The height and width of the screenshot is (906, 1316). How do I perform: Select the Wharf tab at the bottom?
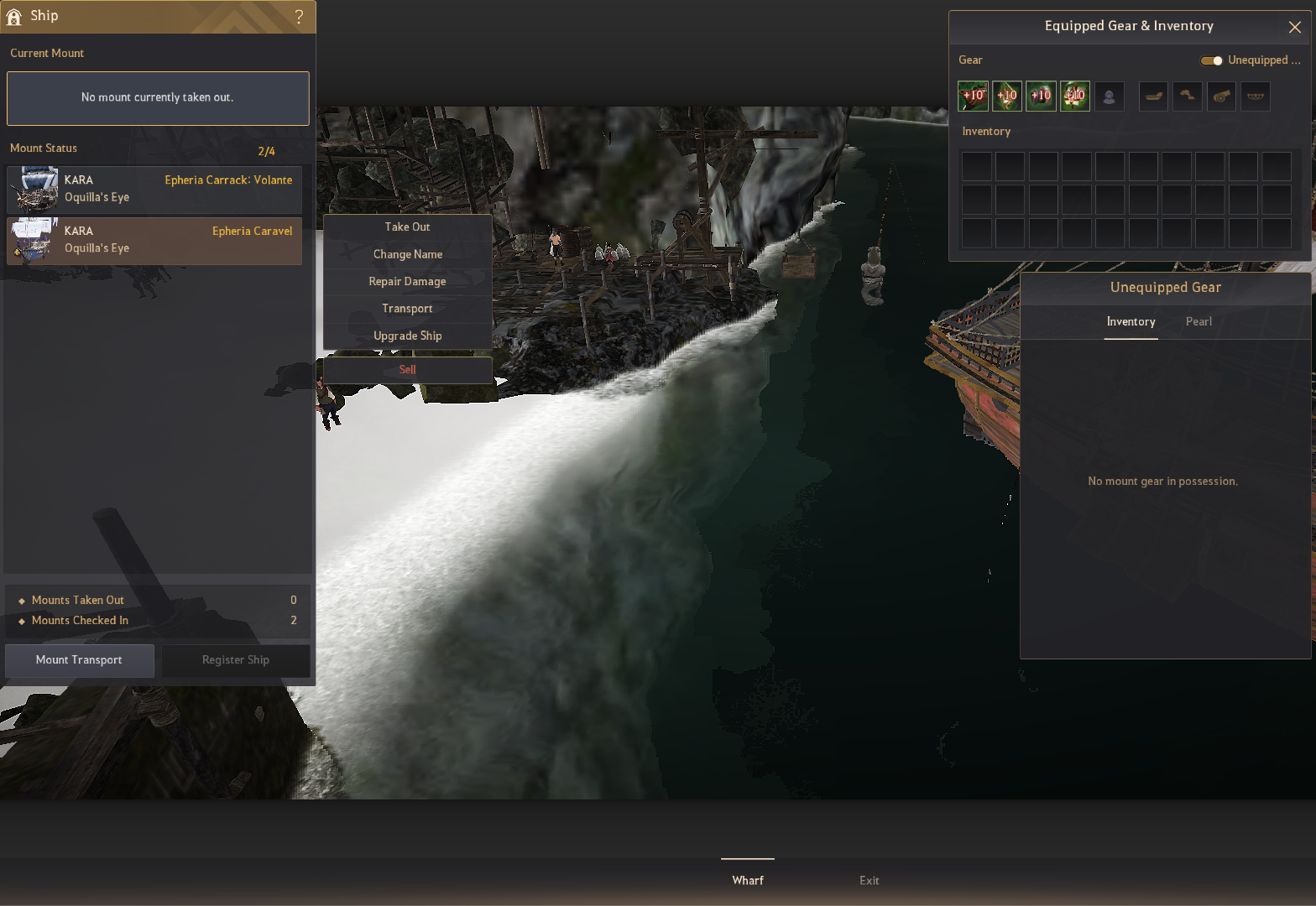(x=748, y=881)
